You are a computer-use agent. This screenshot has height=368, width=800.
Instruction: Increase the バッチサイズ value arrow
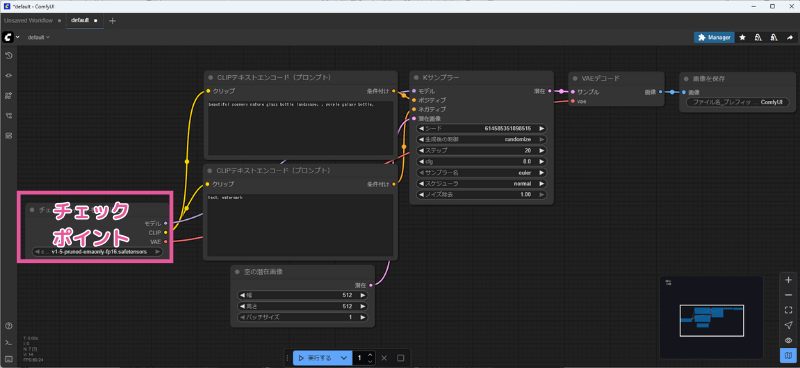coord(362,317)
